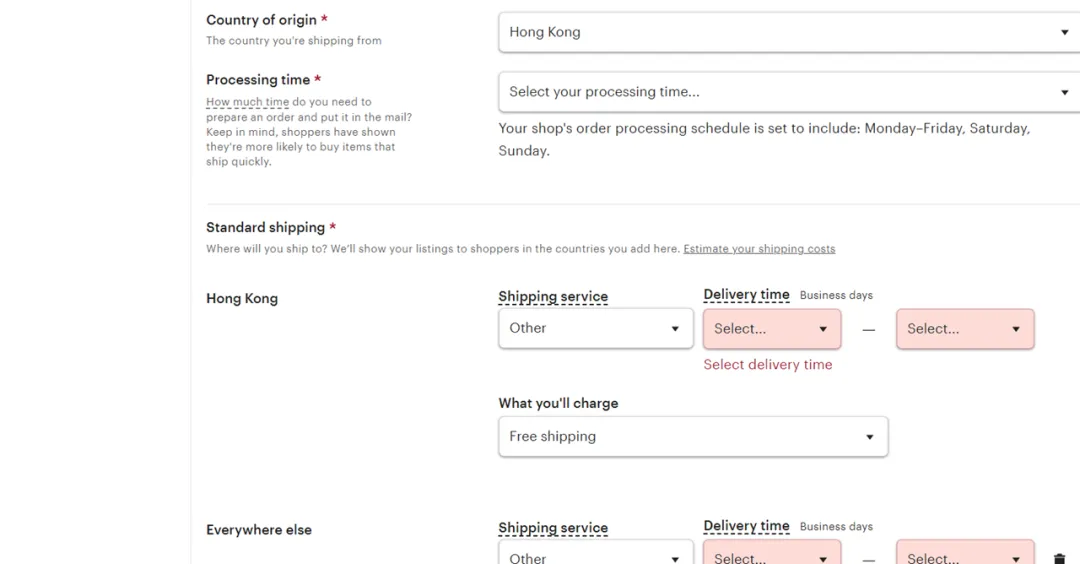Click Everywhere else's Delivery time label
The height and width of the screenshot is (564, 1080).
click(x=746, y=526)
